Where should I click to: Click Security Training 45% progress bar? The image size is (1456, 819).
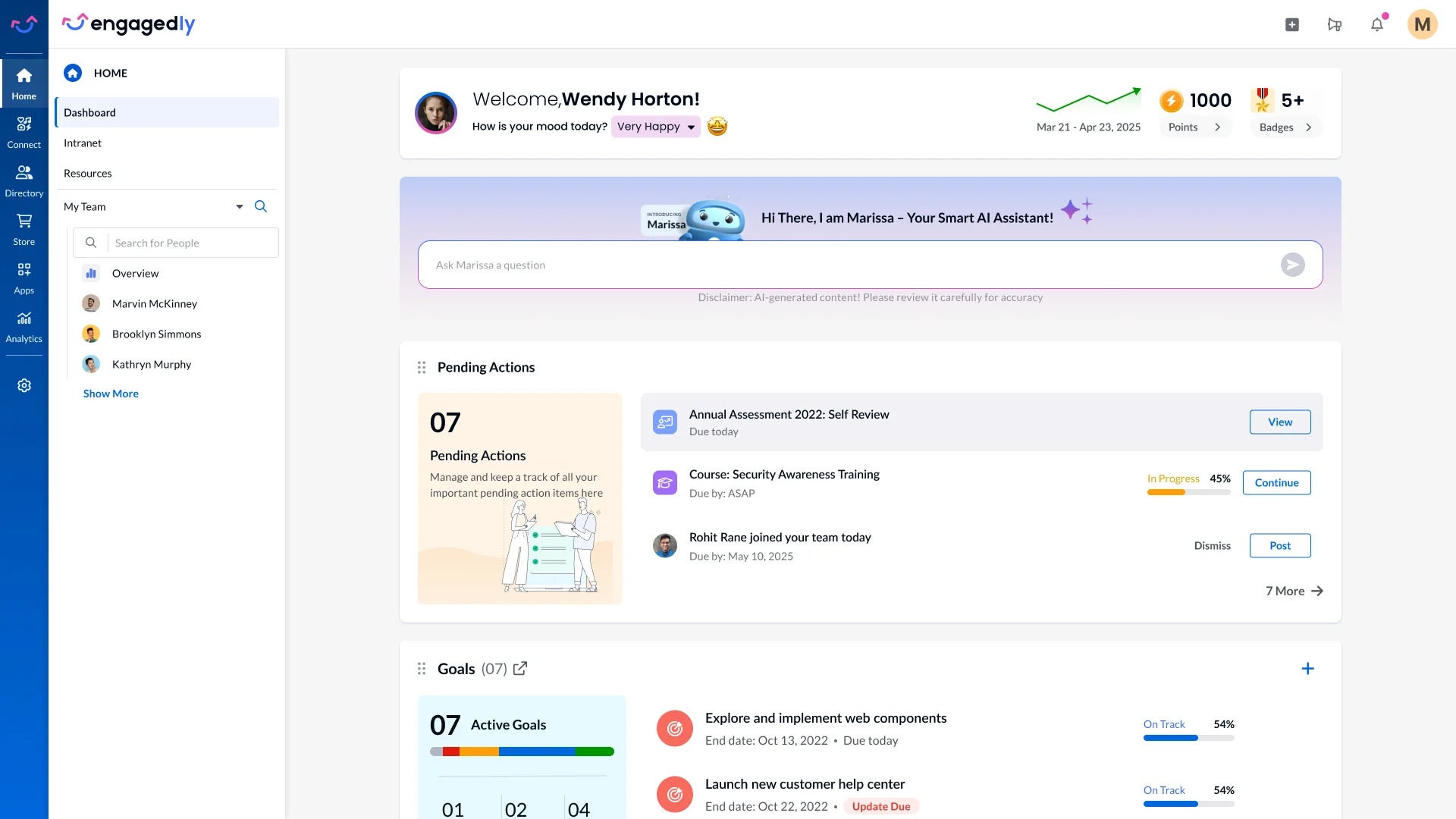tap(1188, 492)
